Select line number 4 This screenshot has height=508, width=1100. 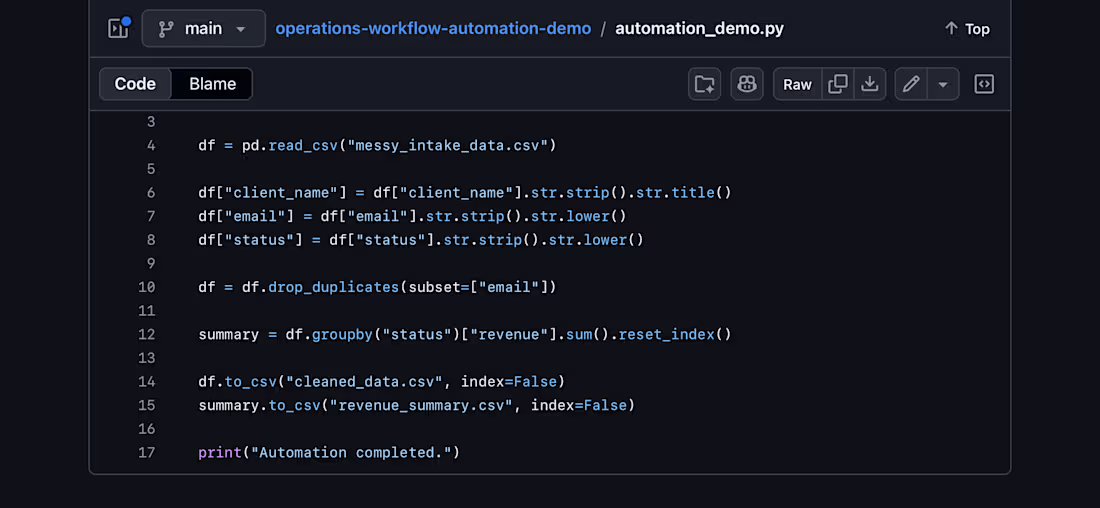coord(152,146)
